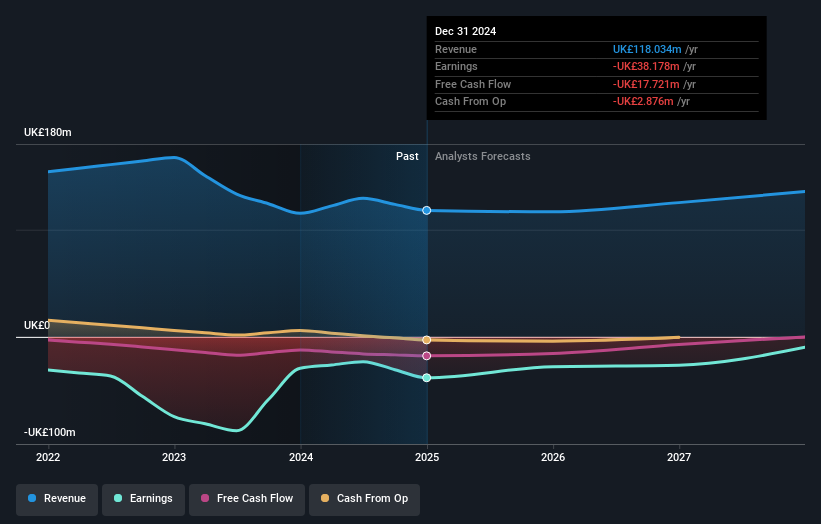The height and width of the screenshot is (524, 821).
Task: Click the 2027 x-axis label
Action: [x=679, y=458]
